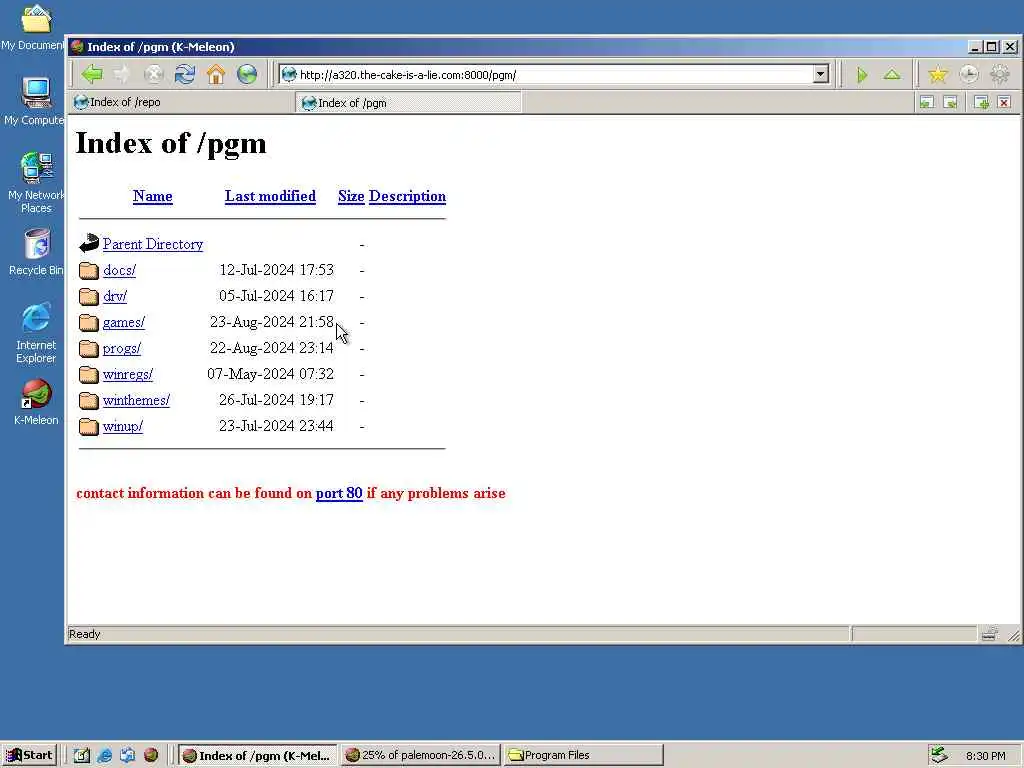Click the folder icon beside winup/
The image size is (1024, 768).
coord(89,426)
